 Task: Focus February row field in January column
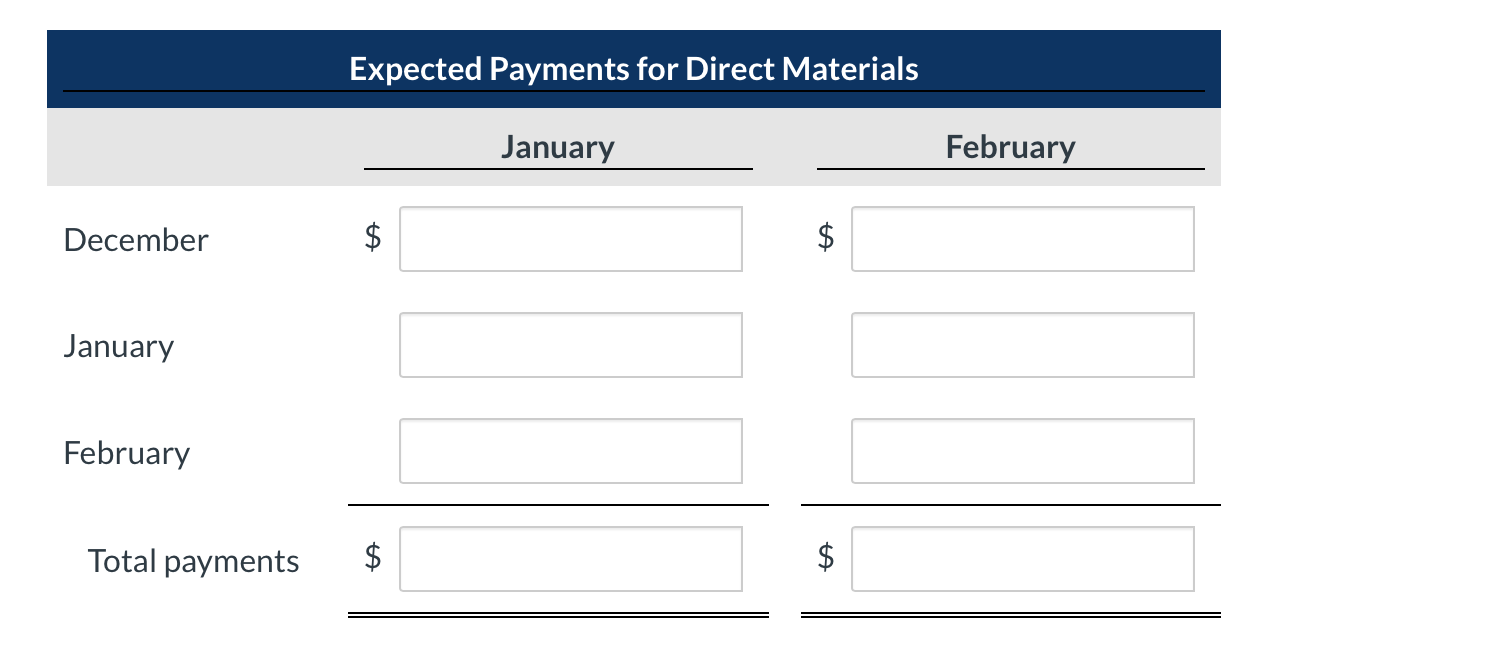[571, 451]
